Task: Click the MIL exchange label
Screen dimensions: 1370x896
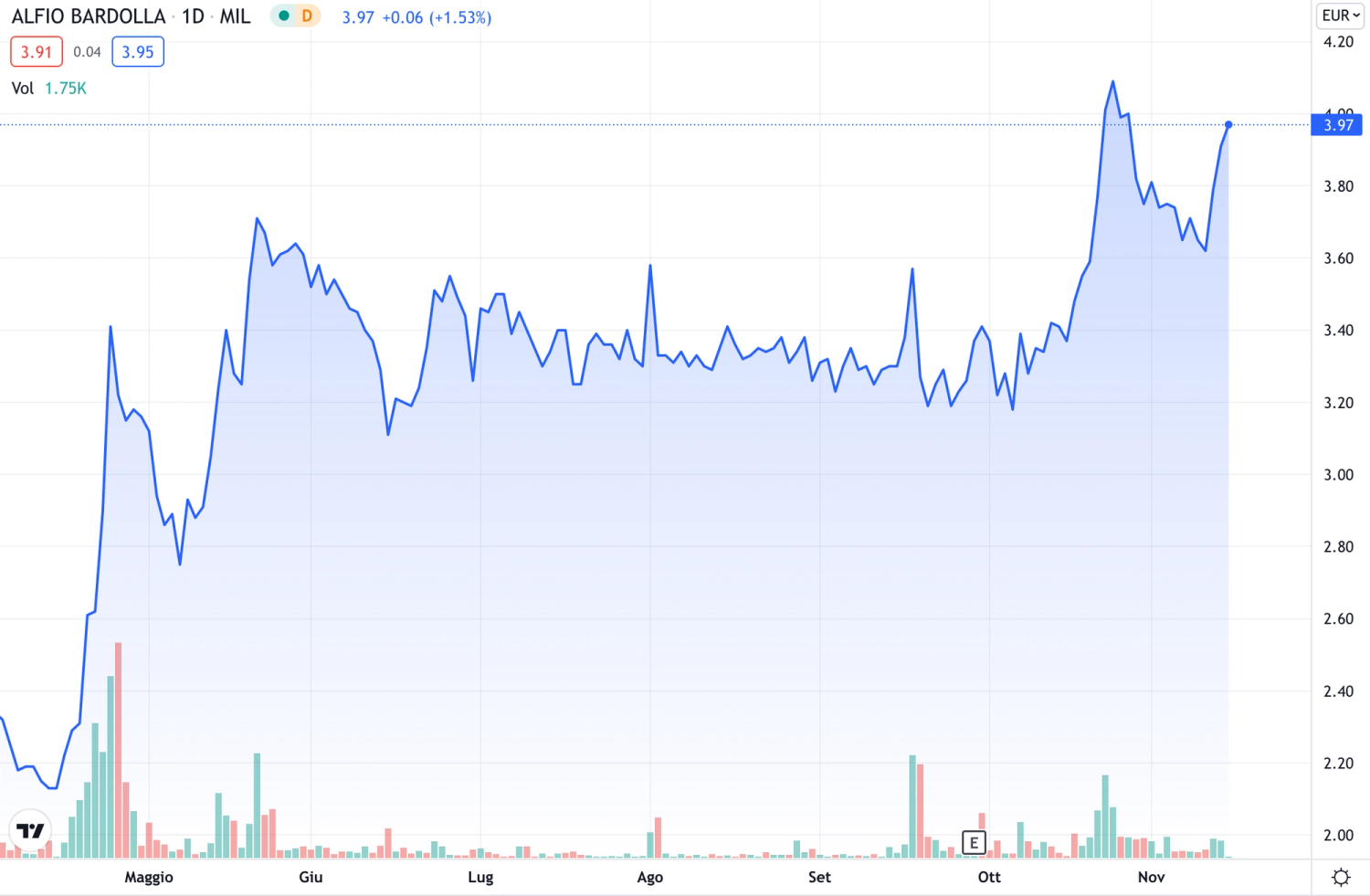Action: pyautogui.click(x=235, y=16)
